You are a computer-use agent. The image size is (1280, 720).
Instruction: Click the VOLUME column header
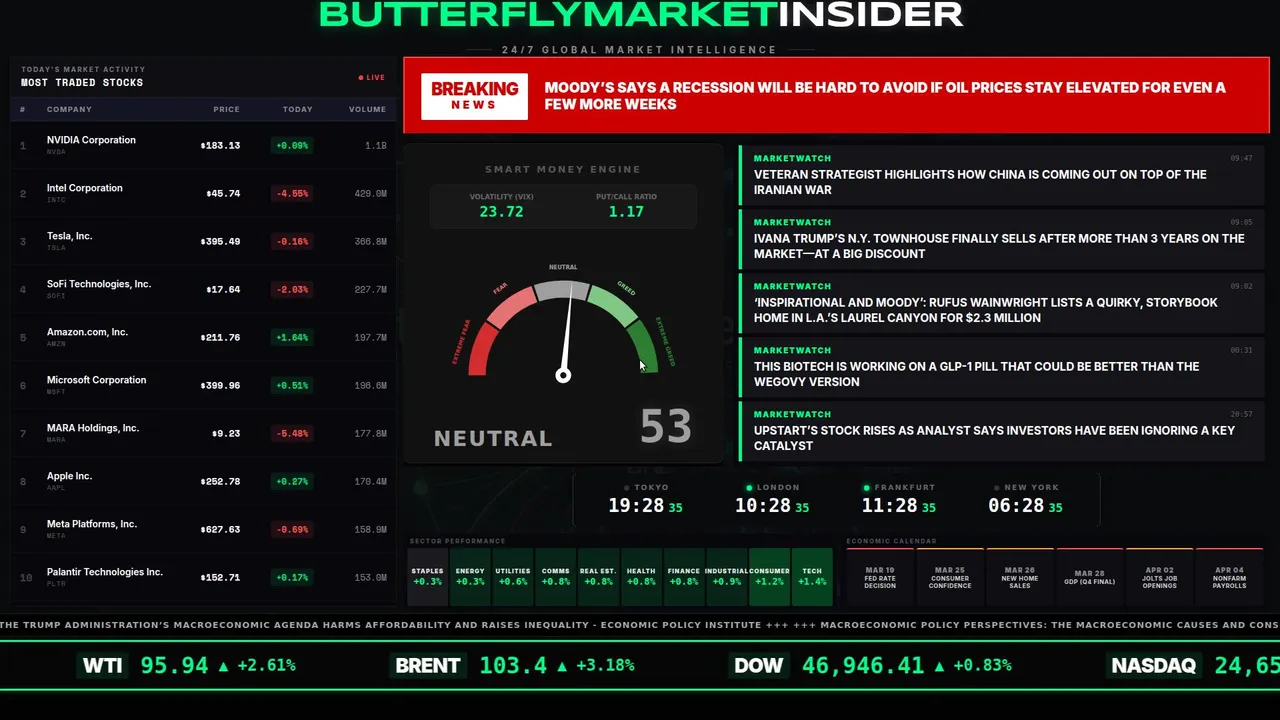coord(367,109)
